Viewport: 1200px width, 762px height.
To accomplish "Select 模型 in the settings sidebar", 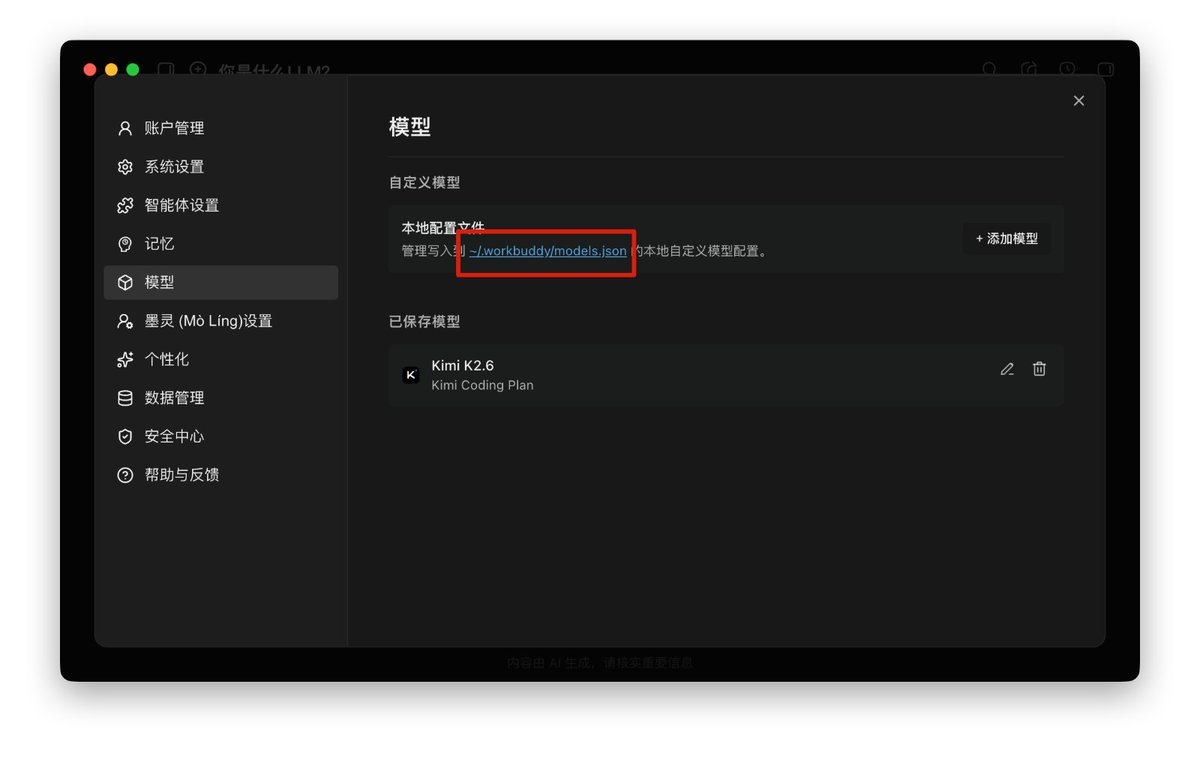I will pyautogui.click(x=221, y=282).
